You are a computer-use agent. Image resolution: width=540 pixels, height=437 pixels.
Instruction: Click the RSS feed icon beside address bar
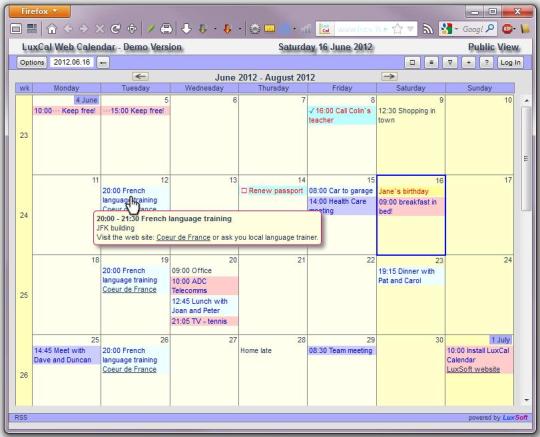pos(428,29)
